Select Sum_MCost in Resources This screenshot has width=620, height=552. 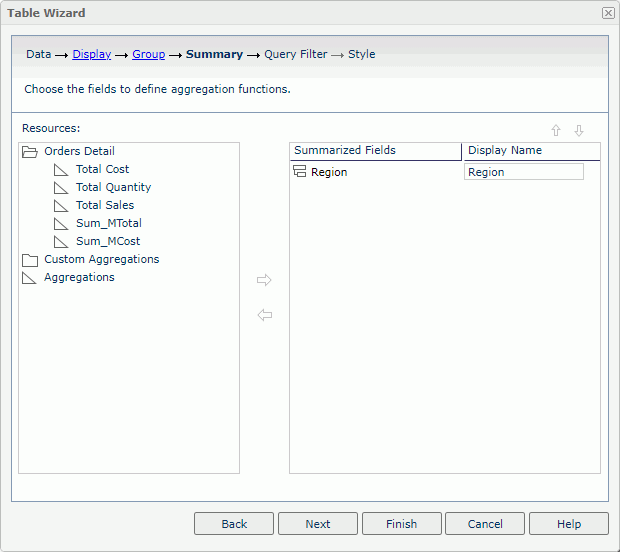(x=108, y=241)
